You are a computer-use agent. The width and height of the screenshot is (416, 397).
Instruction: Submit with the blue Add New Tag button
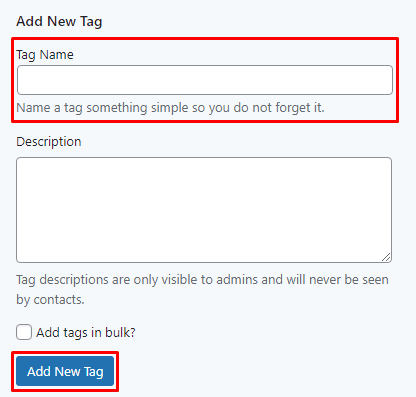click(65, 371)
